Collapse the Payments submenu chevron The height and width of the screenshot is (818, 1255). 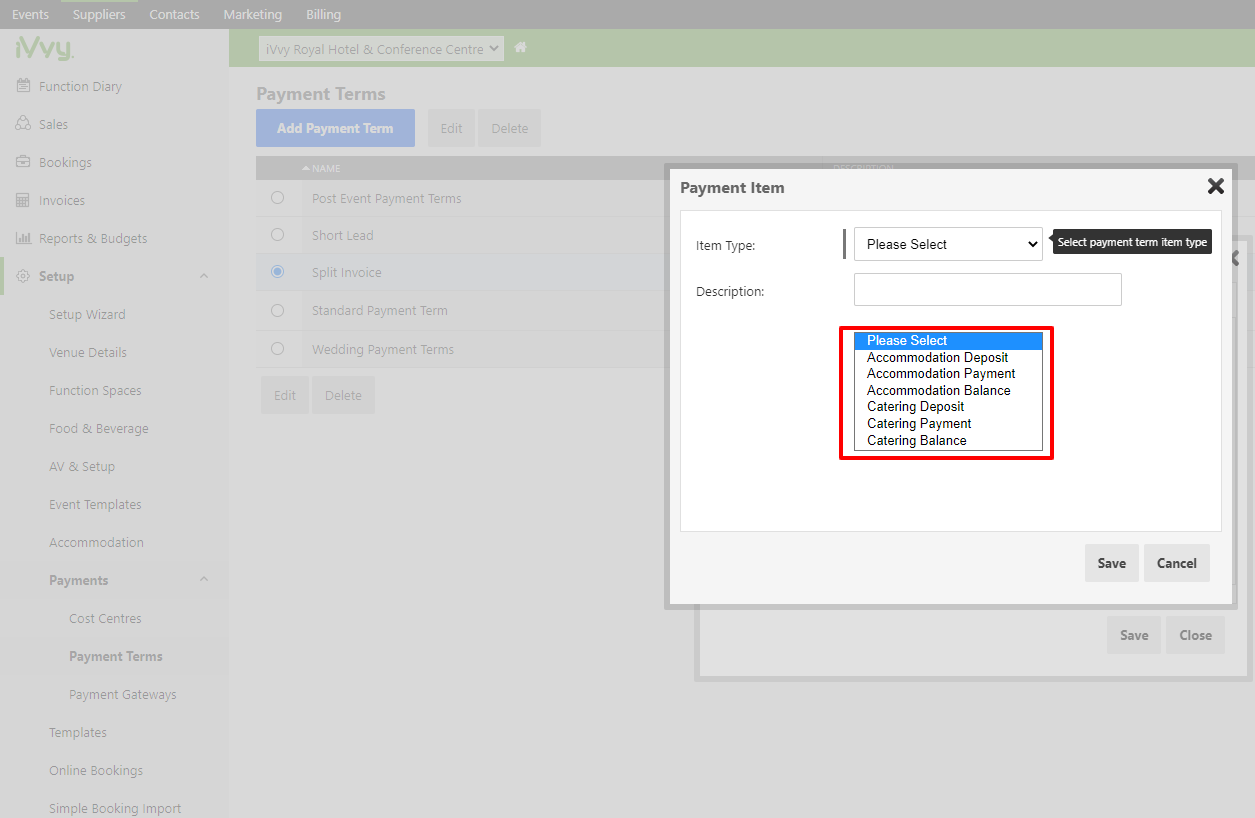[x=204, y=580]
